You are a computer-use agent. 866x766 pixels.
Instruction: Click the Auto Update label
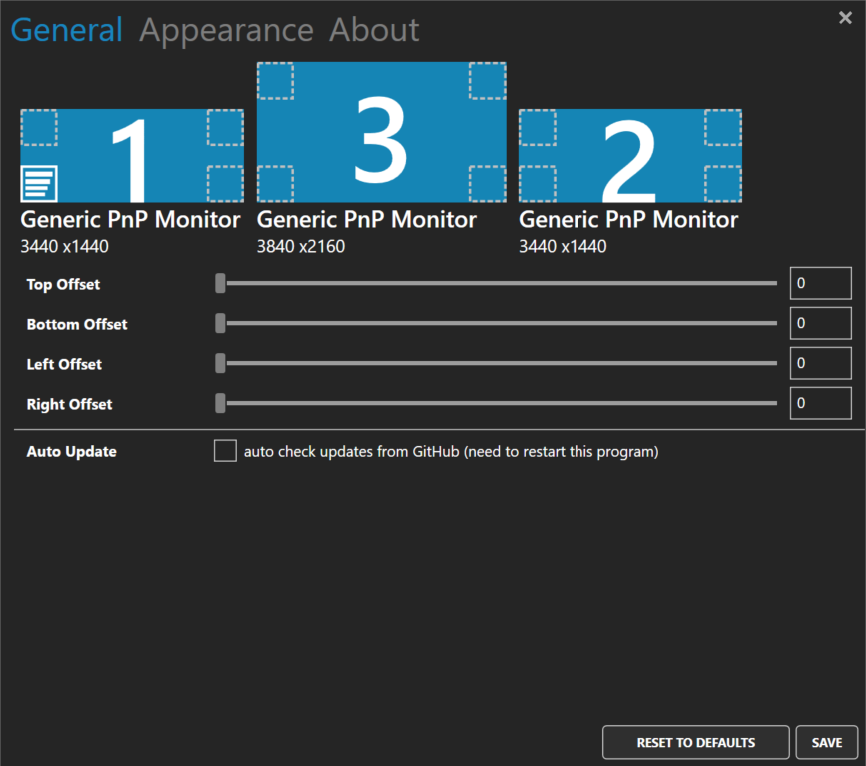[x=72, y=452]
